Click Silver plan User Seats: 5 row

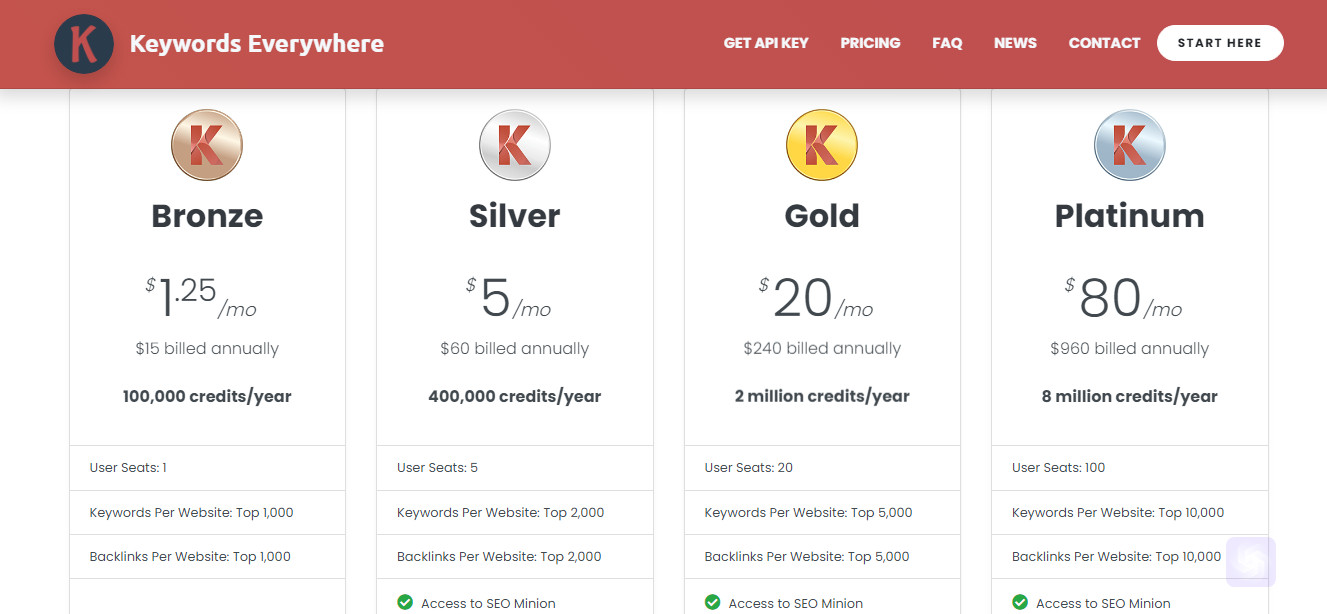pyautogui.click(x=515, y=468)
